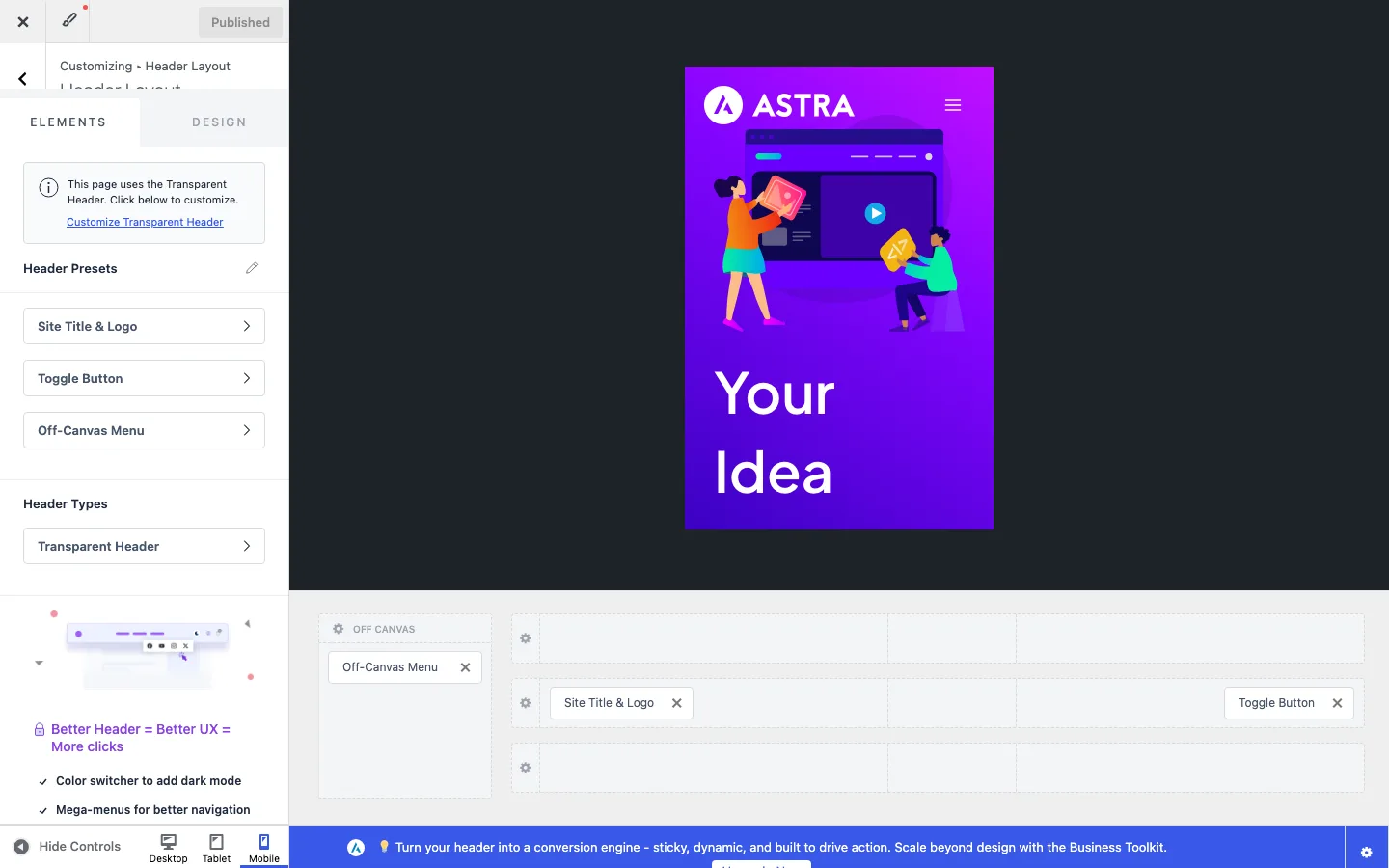Open builder settings gear at bottom right
Viewport: 1389px width, 868px height.
click(x=1366, y=852)
